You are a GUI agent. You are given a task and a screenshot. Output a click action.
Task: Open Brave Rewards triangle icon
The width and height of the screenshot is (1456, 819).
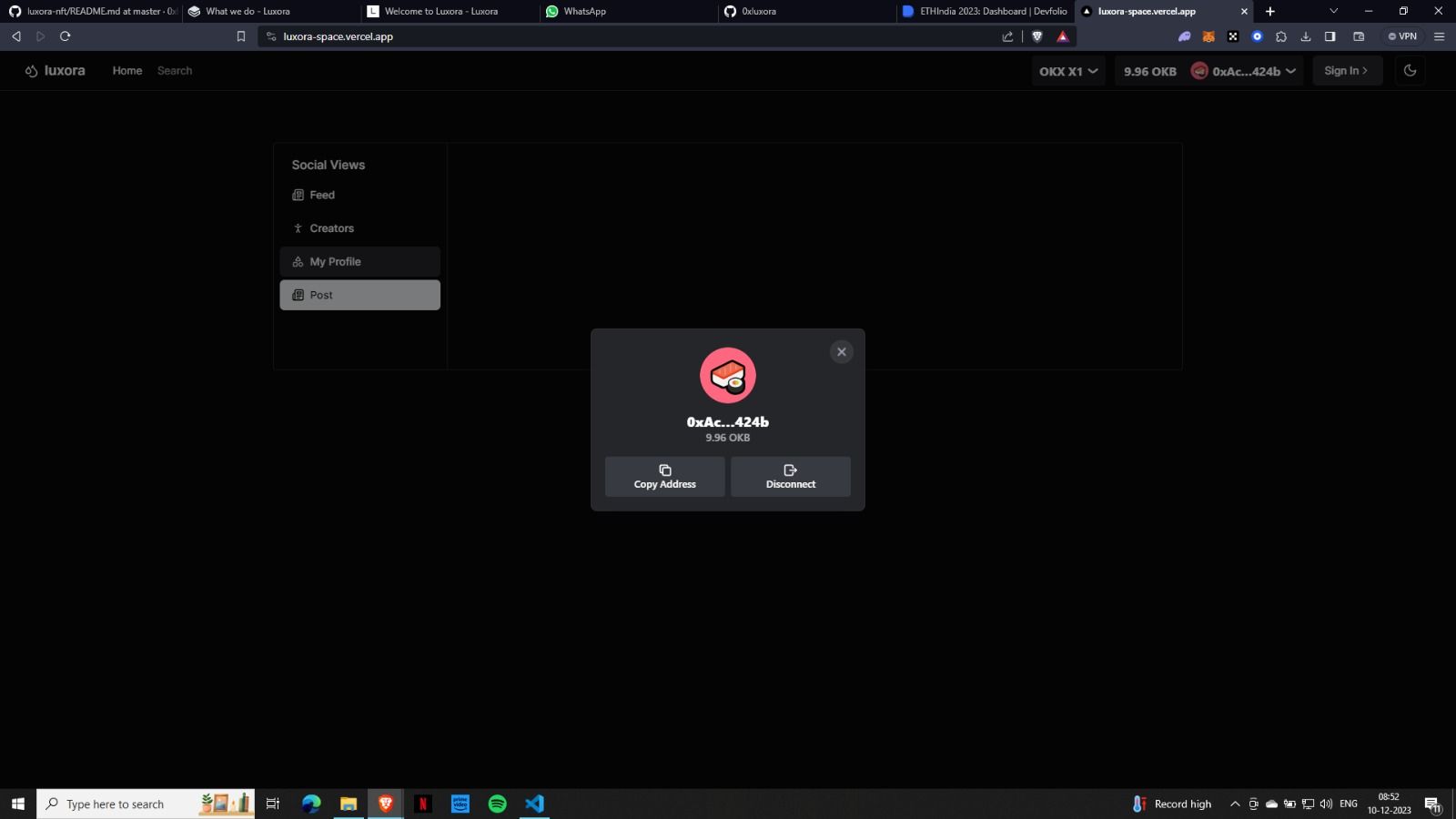1062,36
